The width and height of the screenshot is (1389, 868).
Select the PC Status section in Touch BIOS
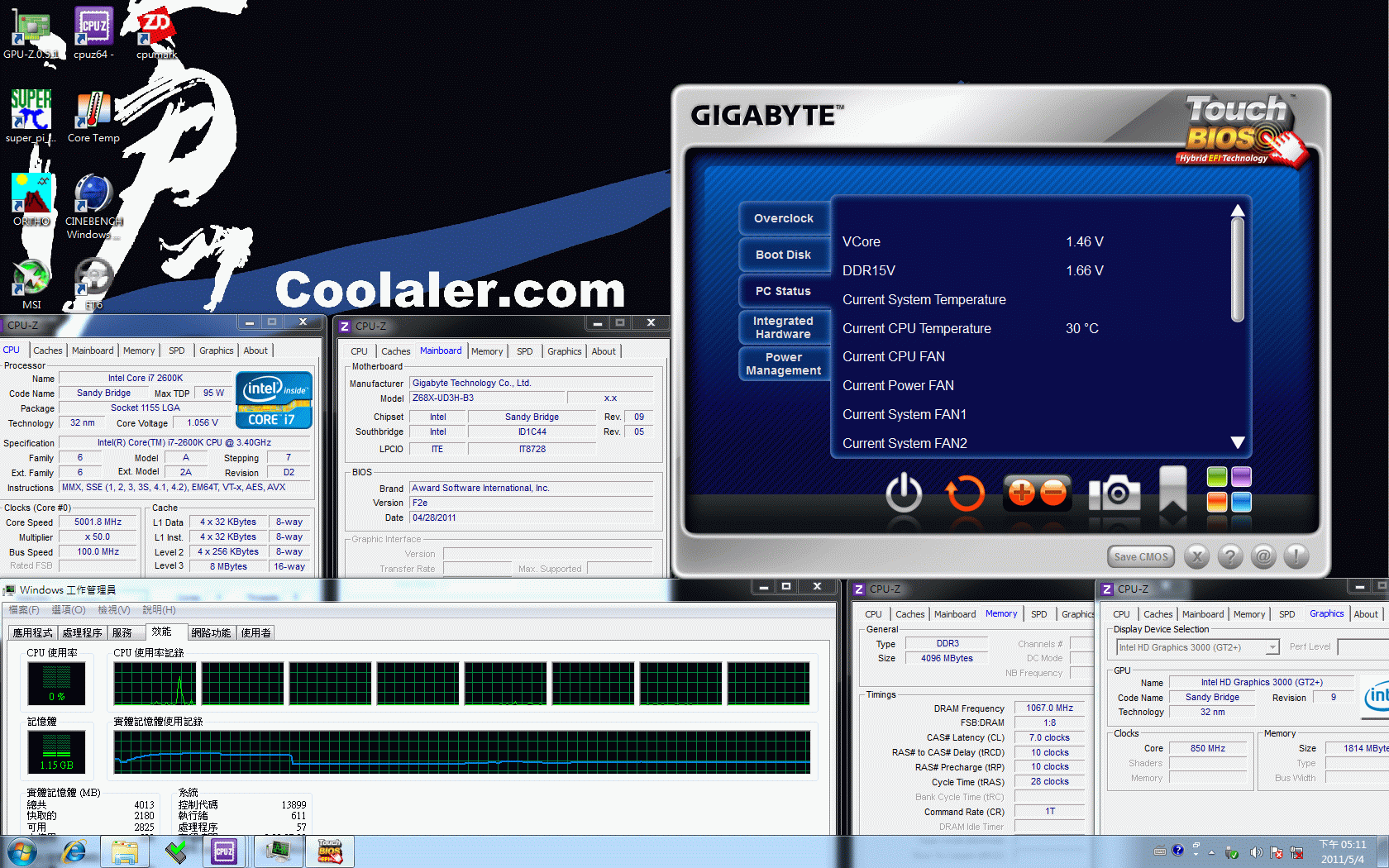(784, 291)
